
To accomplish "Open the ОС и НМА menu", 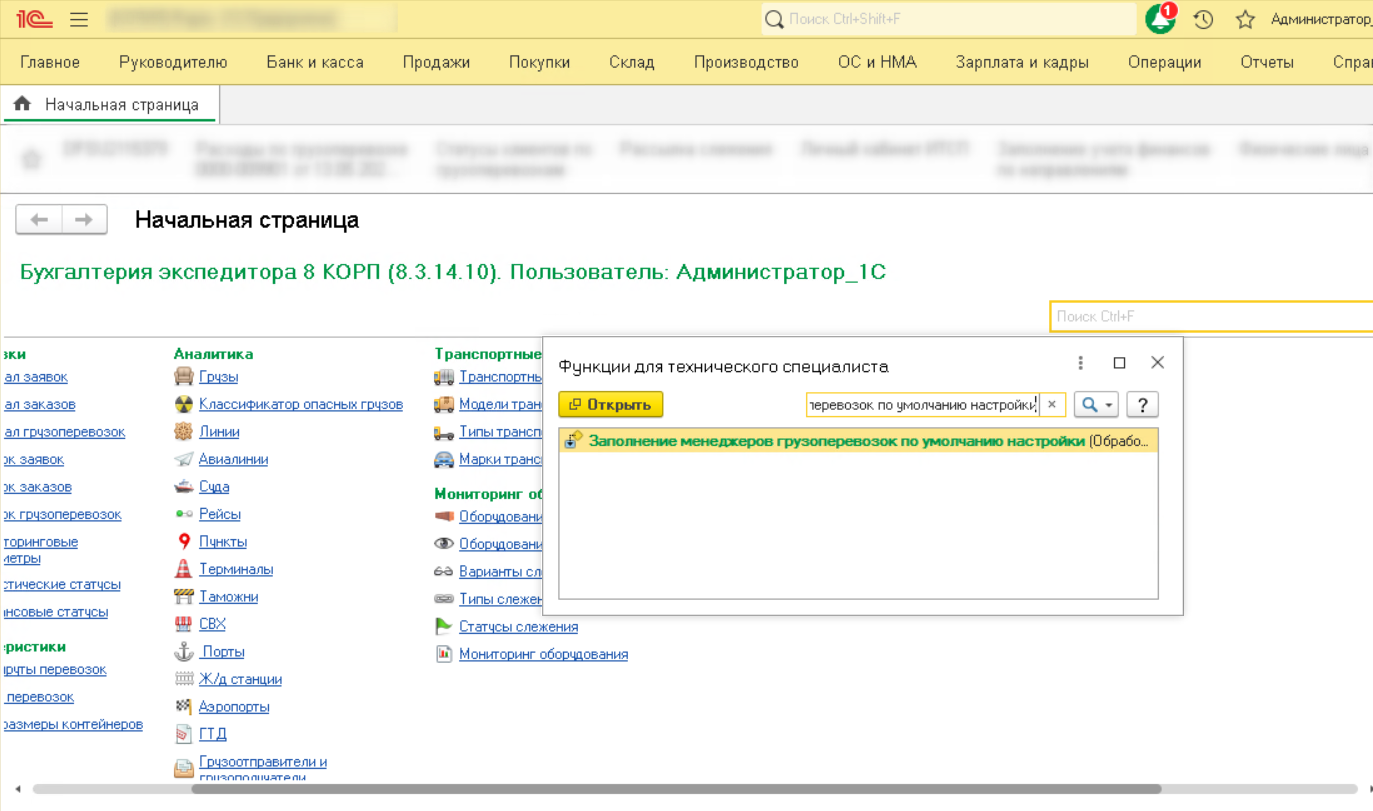I will 877,62.
